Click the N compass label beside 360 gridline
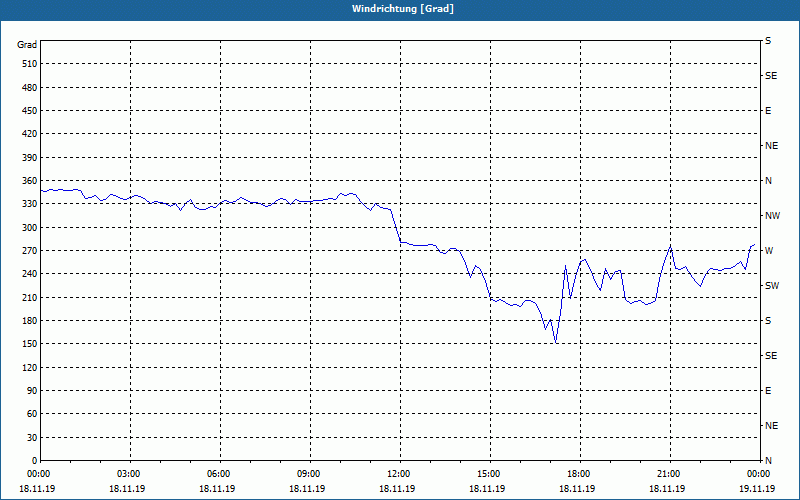800x500 pixels. click(768, 181)
